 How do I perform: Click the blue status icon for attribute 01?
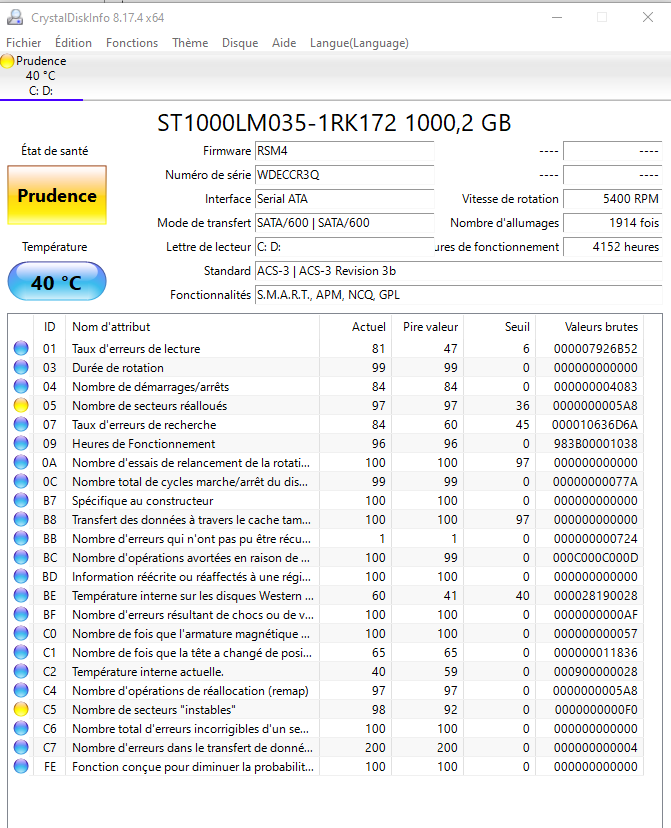click(x=21, y=348)
